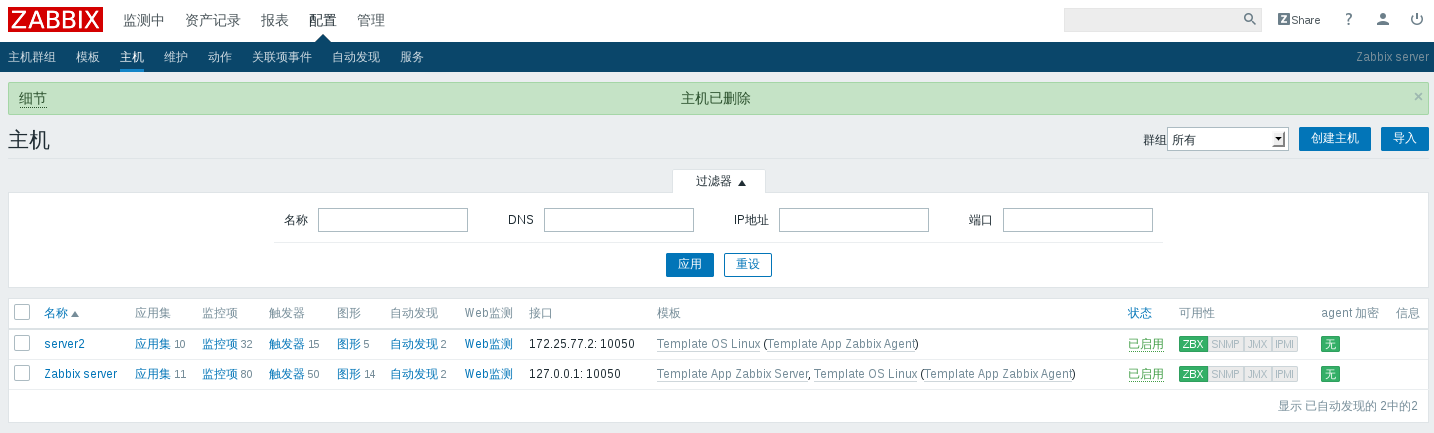Focus the IP地址 filter field

[854, 220]
